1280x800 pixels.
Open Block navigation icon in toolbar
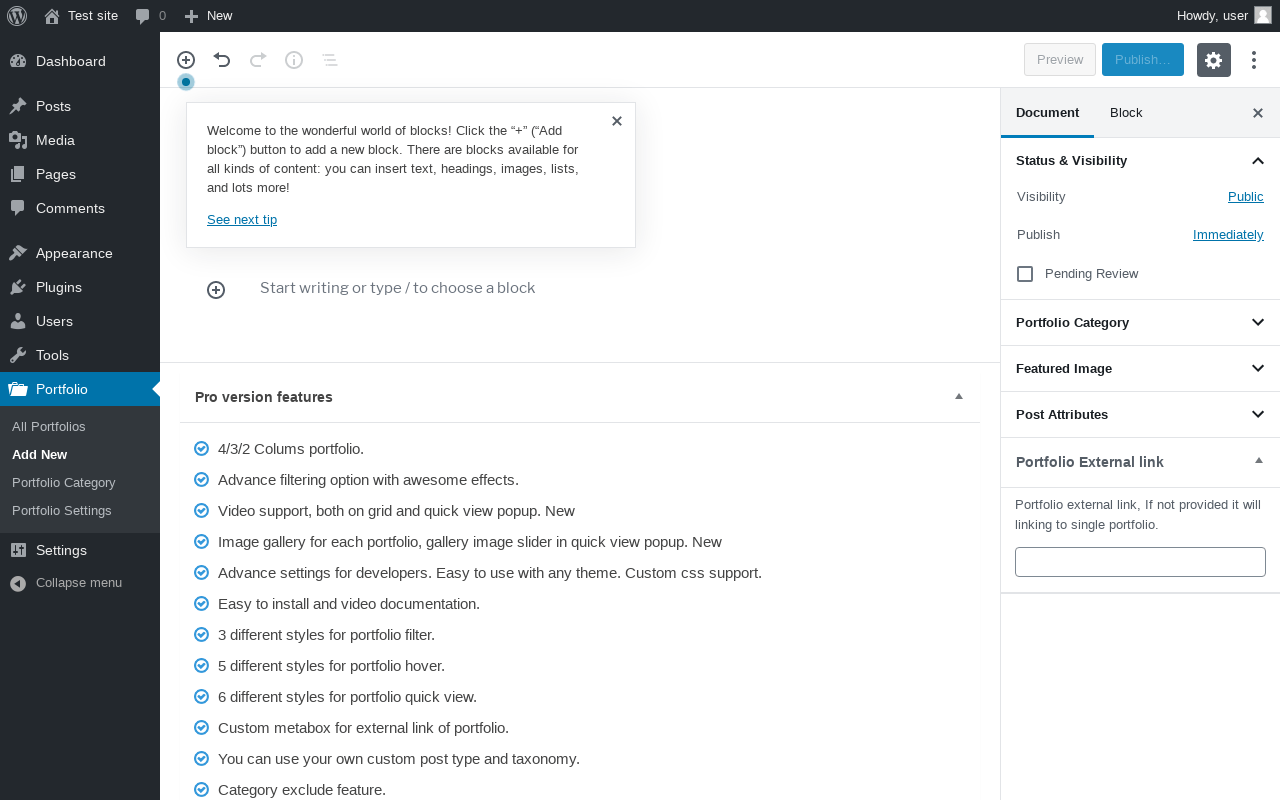[x=330, y=60]
